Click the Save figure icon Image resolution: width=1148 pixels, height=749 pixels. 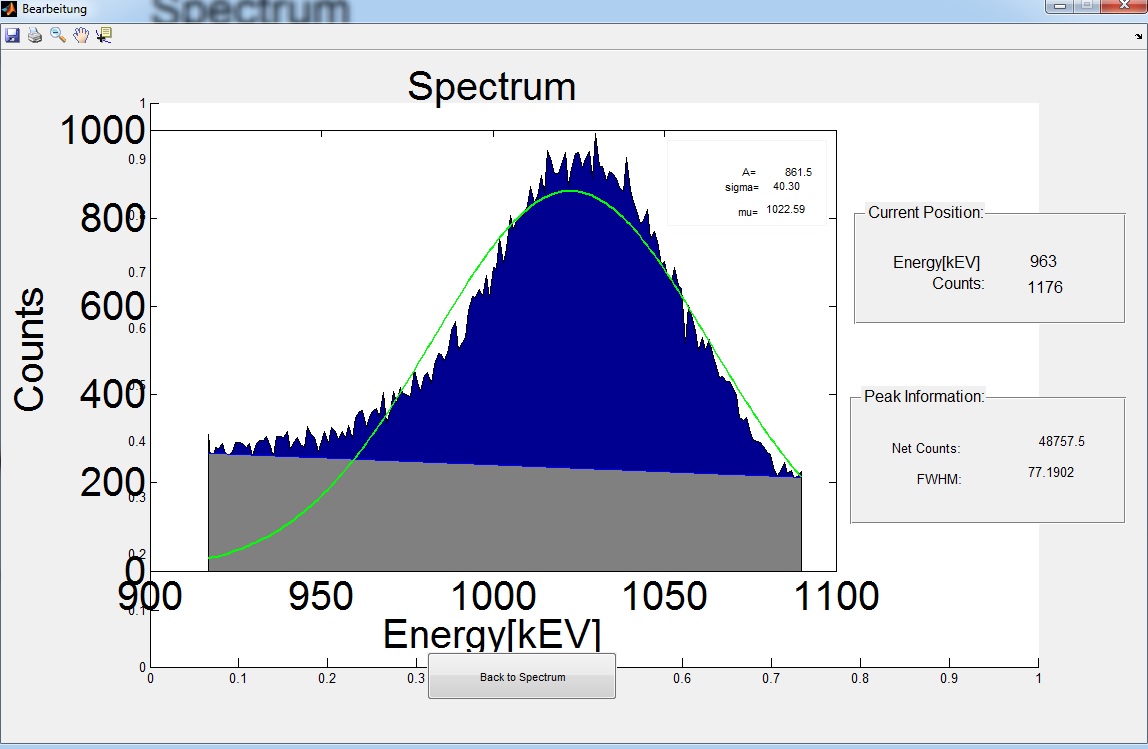click(12, 35)
